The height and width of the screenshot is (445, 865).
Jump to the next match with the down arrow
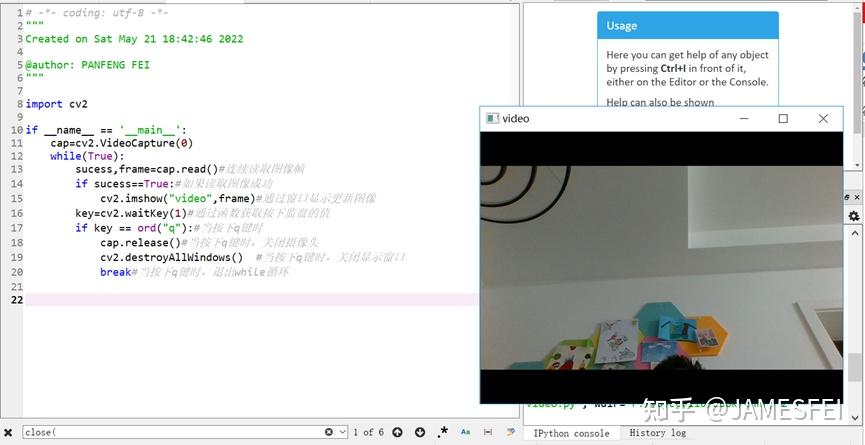[x=420, y=432]
